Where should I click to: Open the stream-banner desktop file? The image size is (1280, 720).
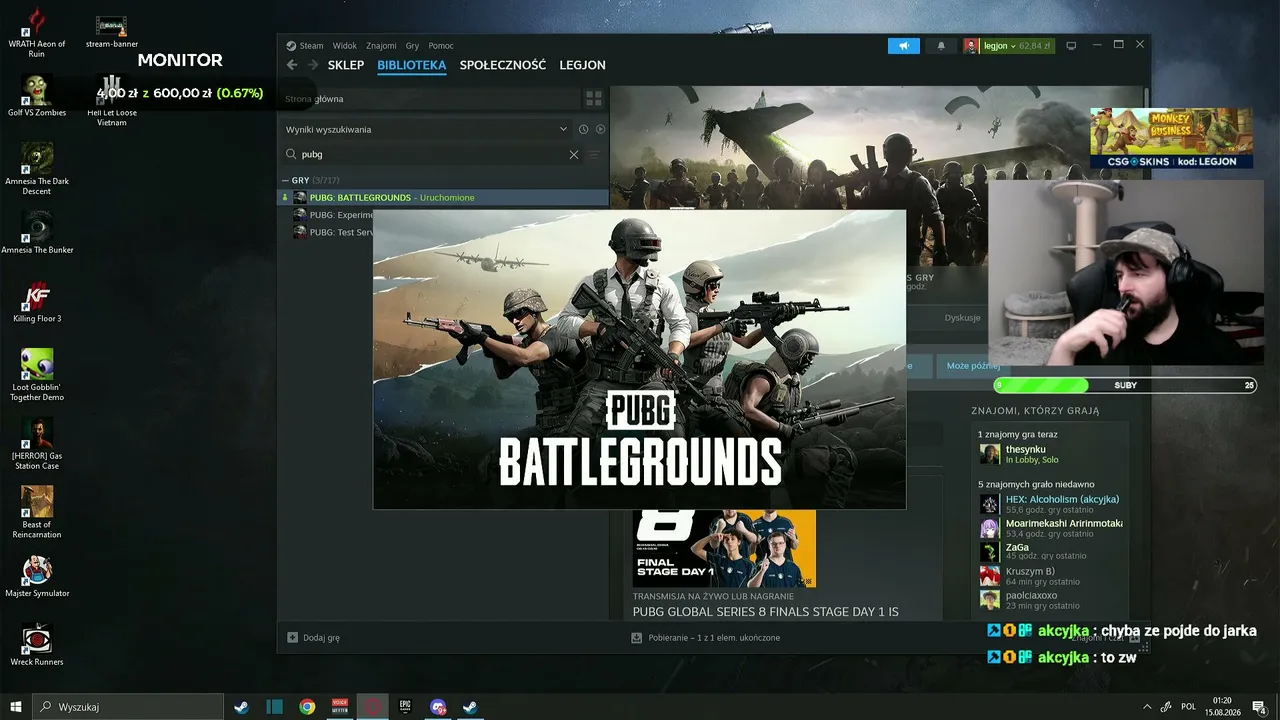pos(112,32)
